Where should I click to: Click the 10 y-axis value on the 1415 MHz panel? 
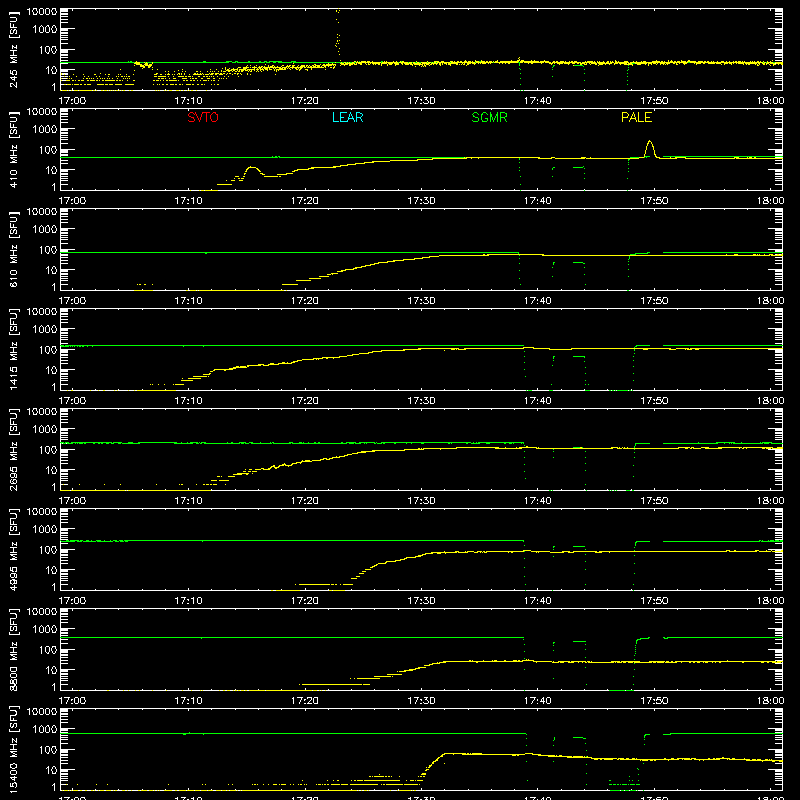pos(51,370)
